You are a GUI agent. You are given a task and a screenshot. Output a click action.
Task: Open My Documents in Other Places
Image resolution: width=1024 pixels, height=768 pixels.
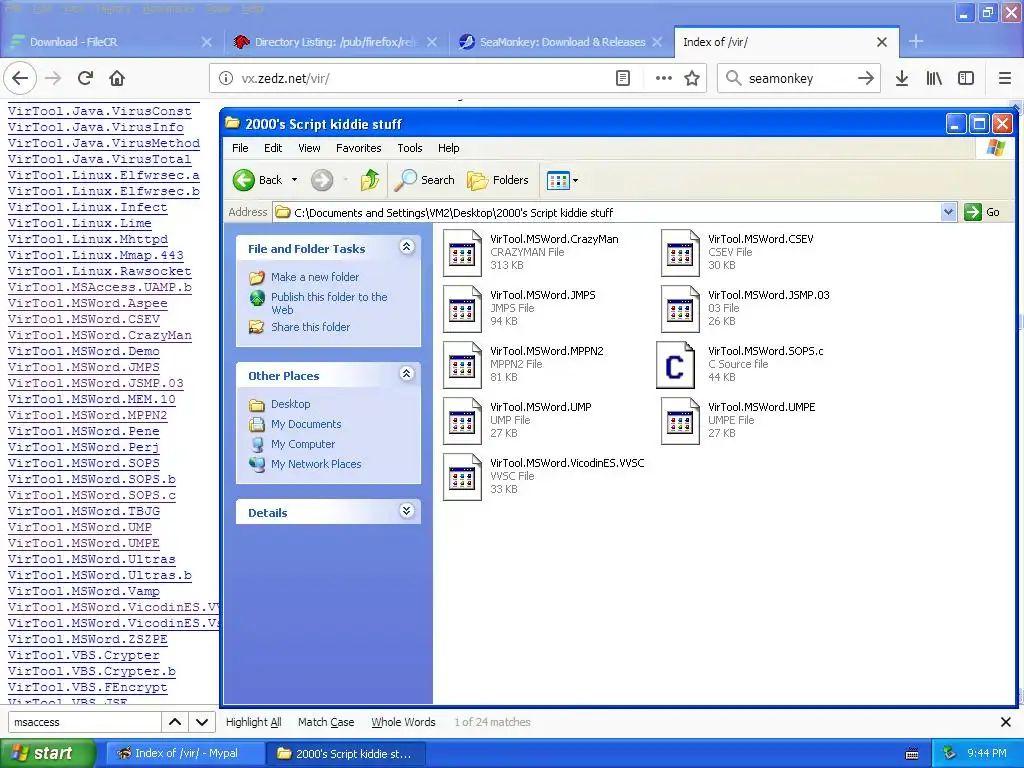click(306, 424)
